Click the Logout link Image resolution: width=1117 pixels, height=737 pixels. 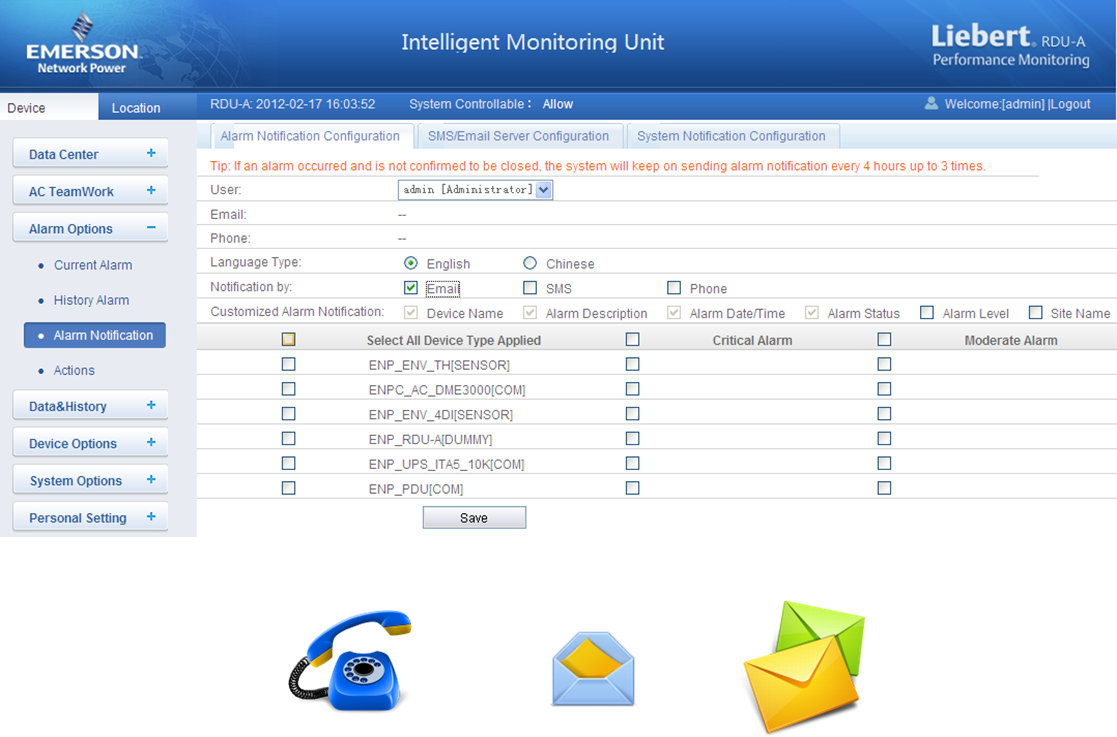[1070, 104]
